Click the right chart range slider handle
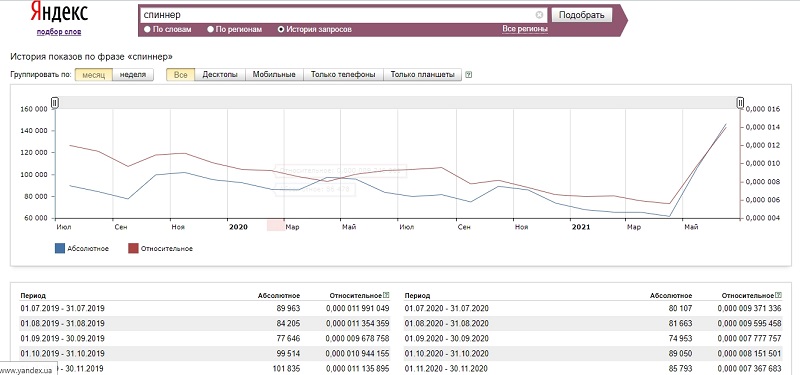 pyautogui.click(x=740, y=103)
